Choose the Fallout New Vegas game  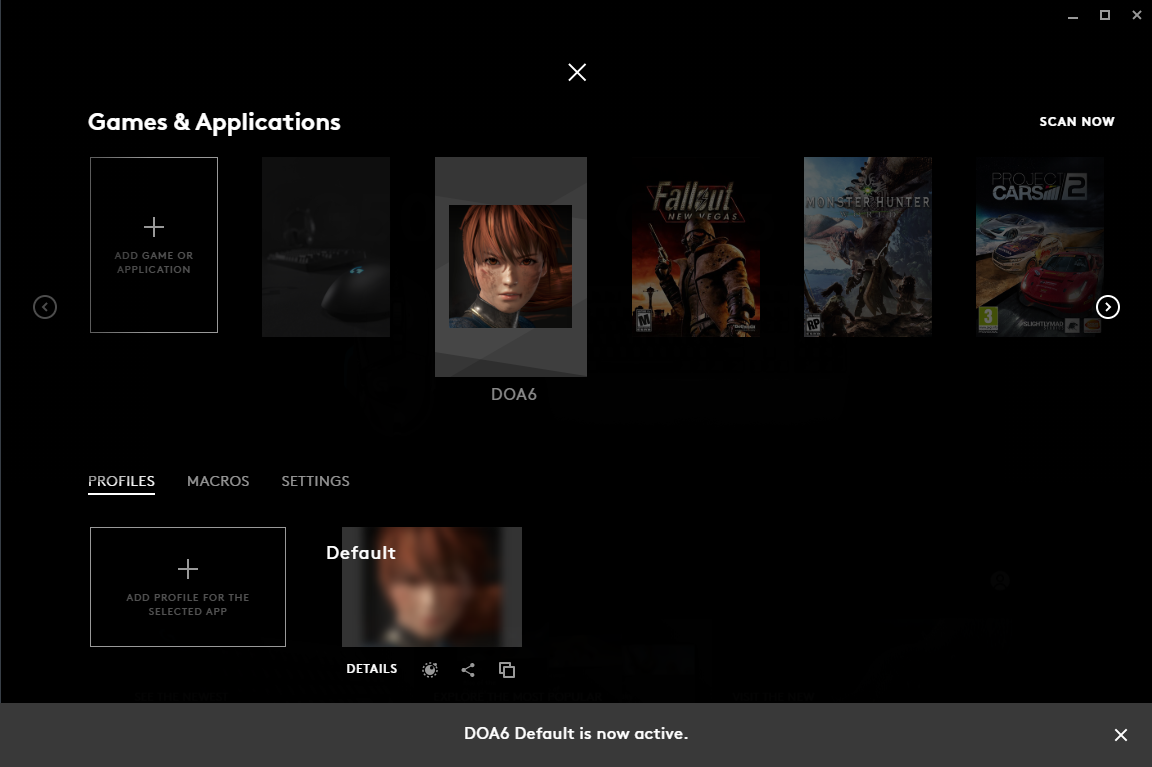695,247
